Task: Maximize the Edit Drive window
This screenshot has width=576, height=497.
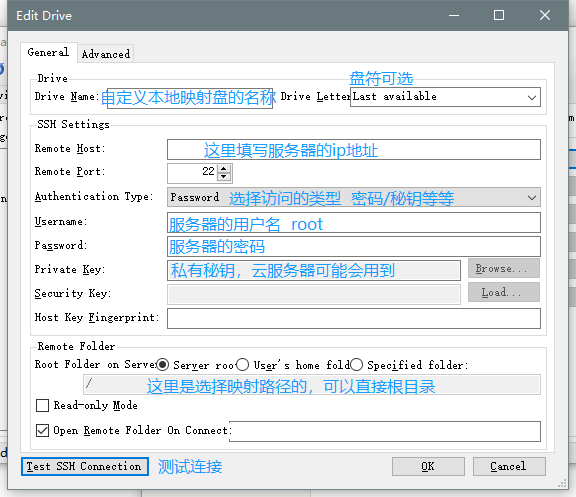Action: pyautogui.click(x=499, y=15)
